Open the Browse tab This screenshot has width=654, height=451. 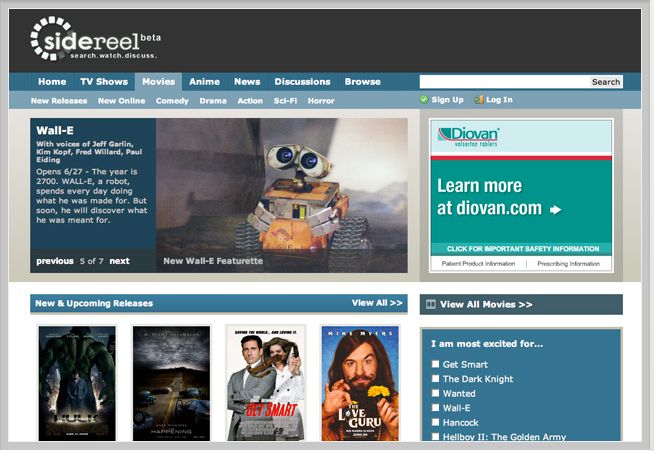tap(362, 82)
